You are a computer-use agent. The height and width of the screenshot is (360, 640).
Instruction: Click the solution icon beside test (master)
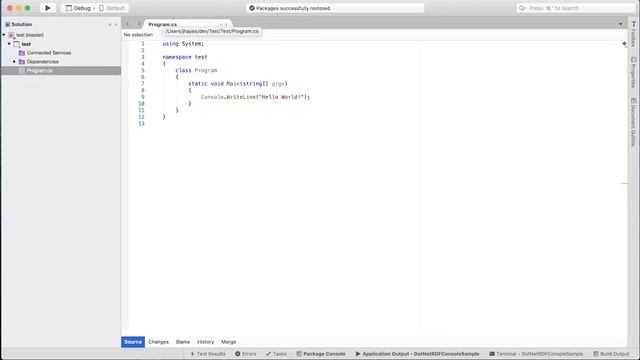coord(11,36)
